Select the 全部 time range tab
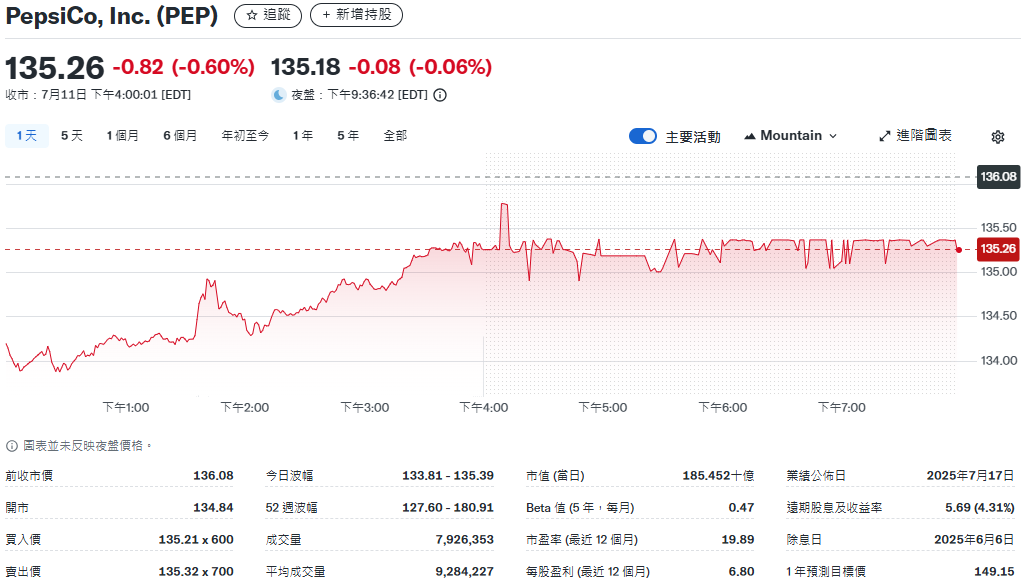 395,135
